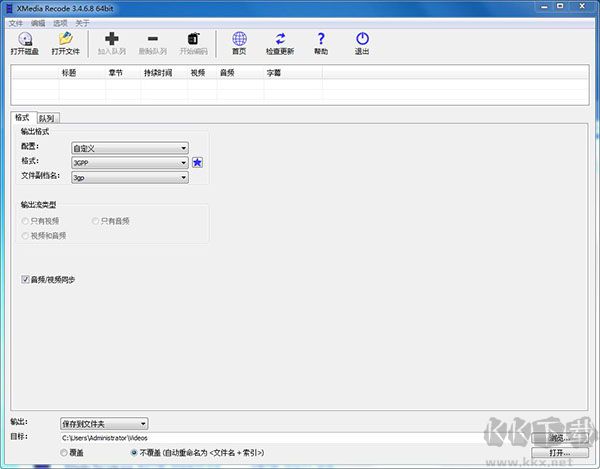Click the Duration (持续时间) column header
The height and width of the screenshot is (469, 600).
click(x=164, y=73)
